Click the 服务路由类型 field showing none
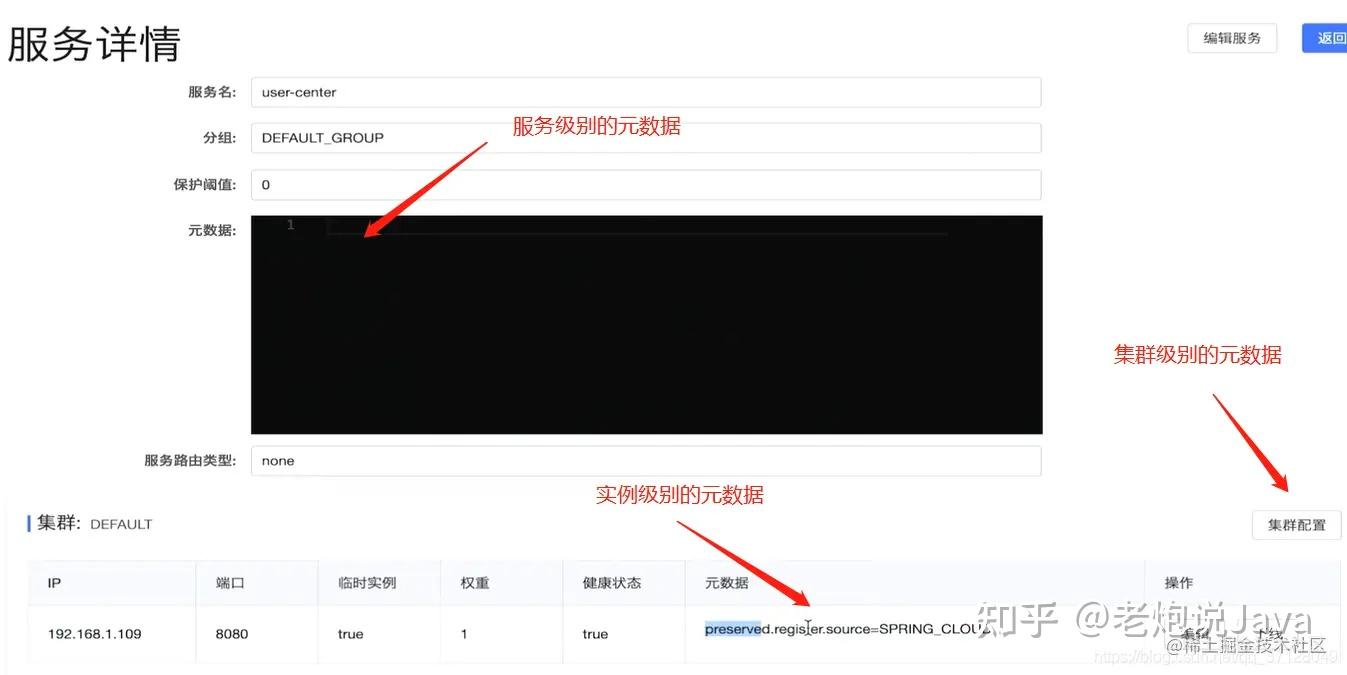 (645, 461)
